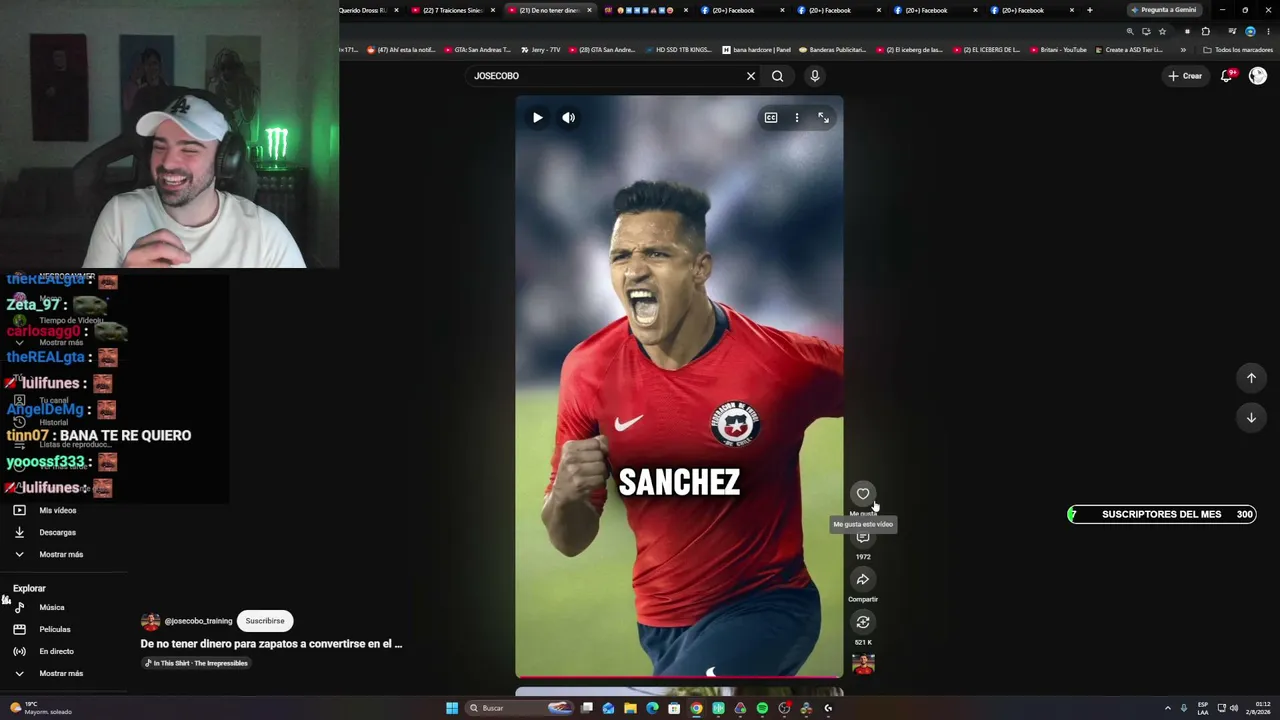This screenshot has width=1280, height=720.
Task: Close the 'De no tener dinero' tab
Action: coord(590,10)
